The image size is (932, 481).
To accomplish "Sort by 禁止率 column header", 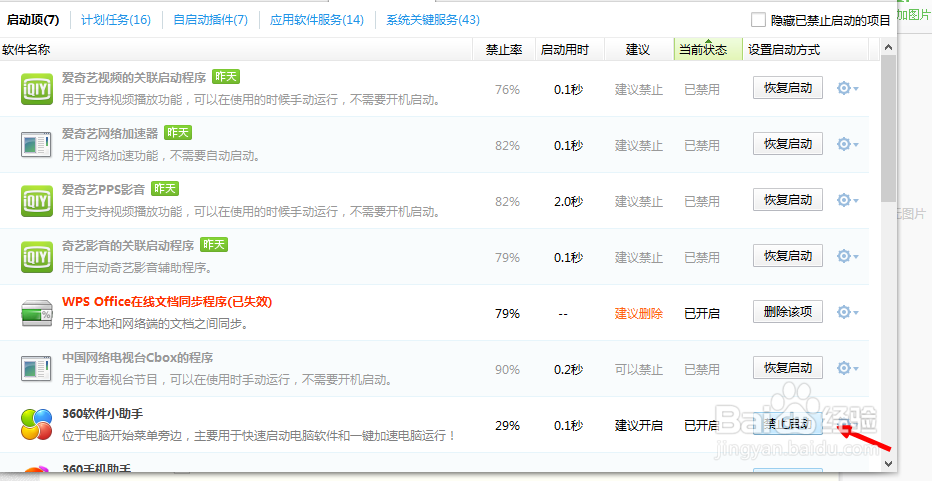I will point(504,50).
